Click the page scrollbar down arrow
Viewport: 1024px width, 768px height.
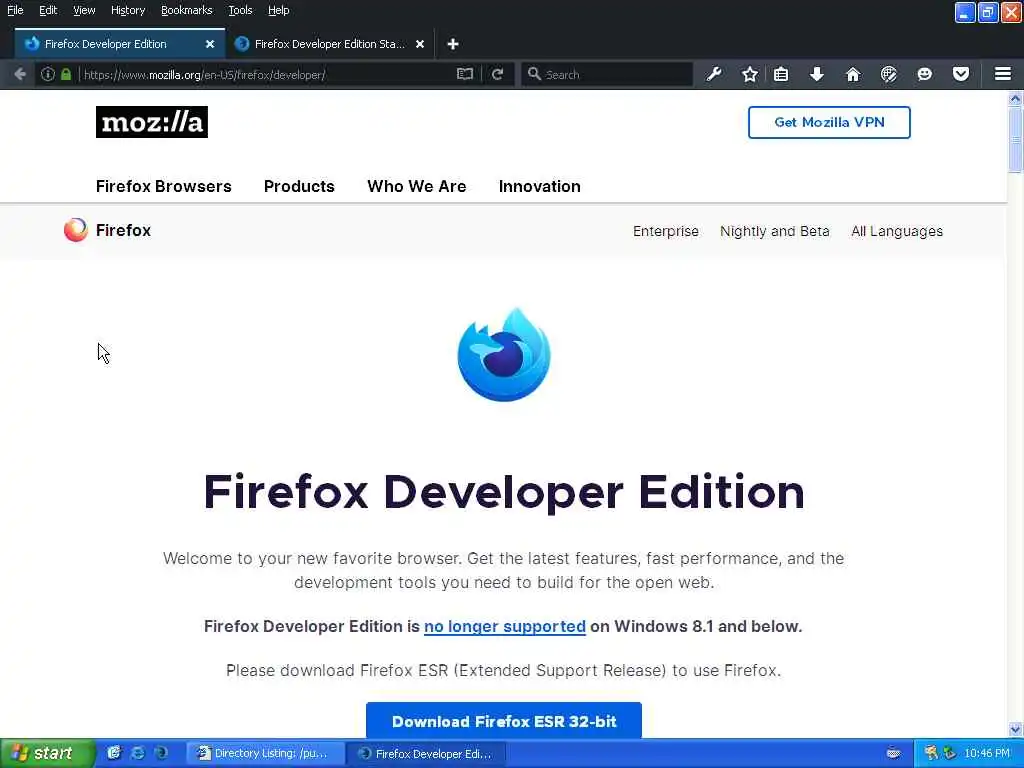tap(1015, 729)
